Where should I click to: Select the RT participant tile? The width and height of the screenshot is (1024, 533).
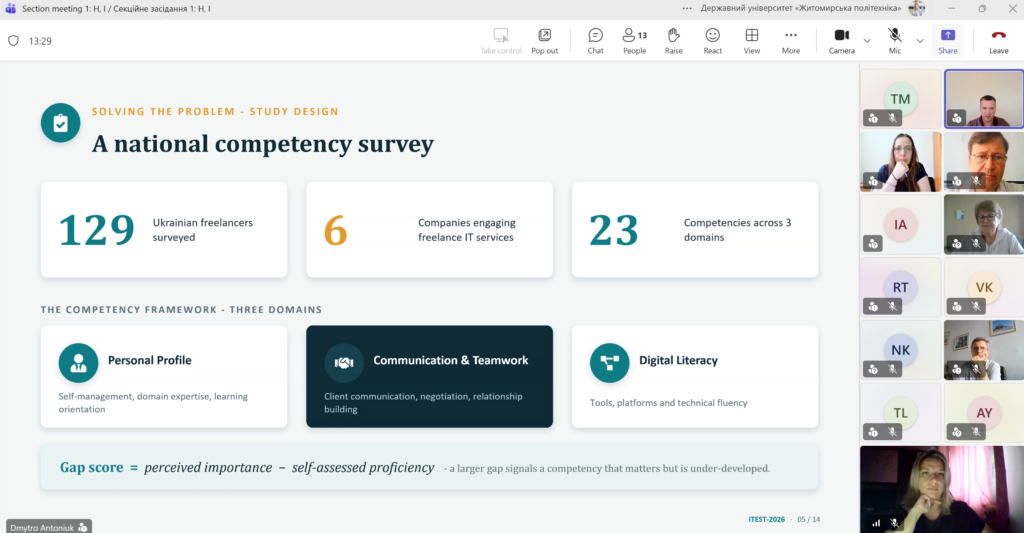tap(900, 287)
